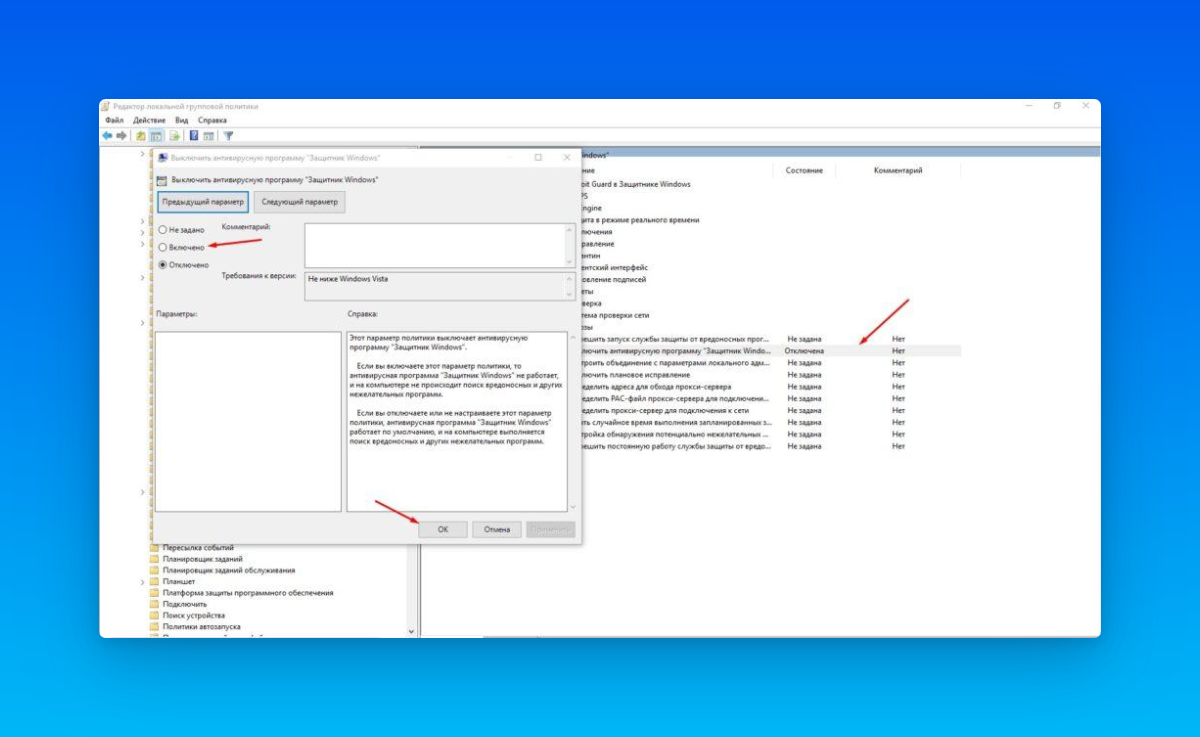This screenshot has width=1200, height=737.
Task: Click policy icon beside dialog title heading
Action: pyautogui.click(x=163, y=179)
